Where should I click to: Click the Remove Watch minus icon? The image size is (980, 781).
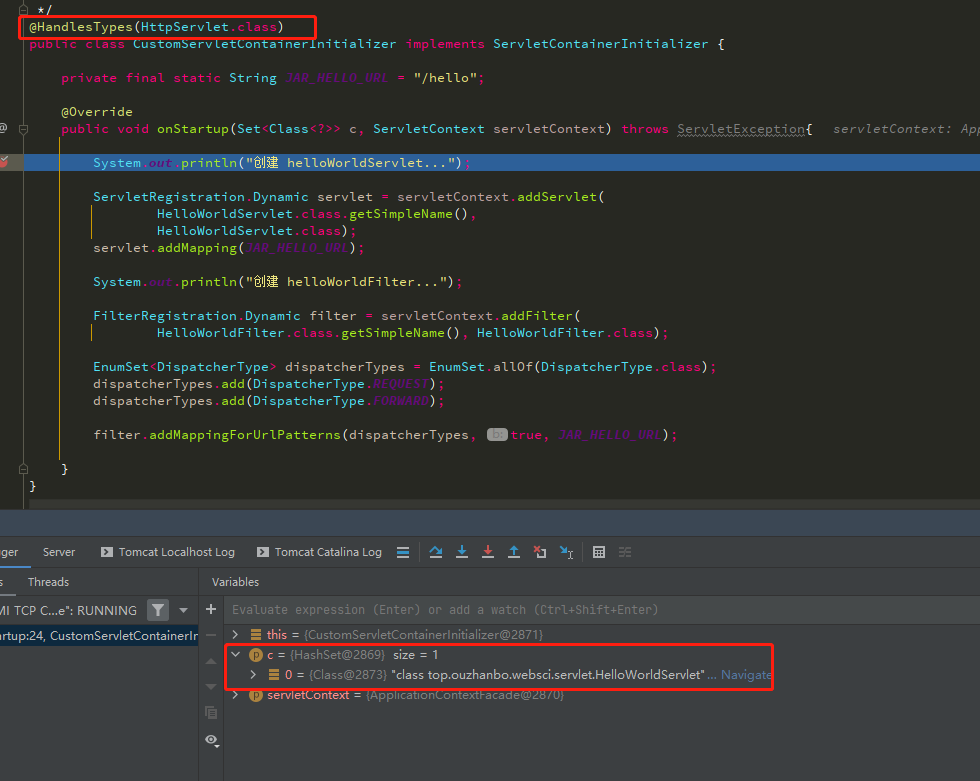(x=211, y=635)
